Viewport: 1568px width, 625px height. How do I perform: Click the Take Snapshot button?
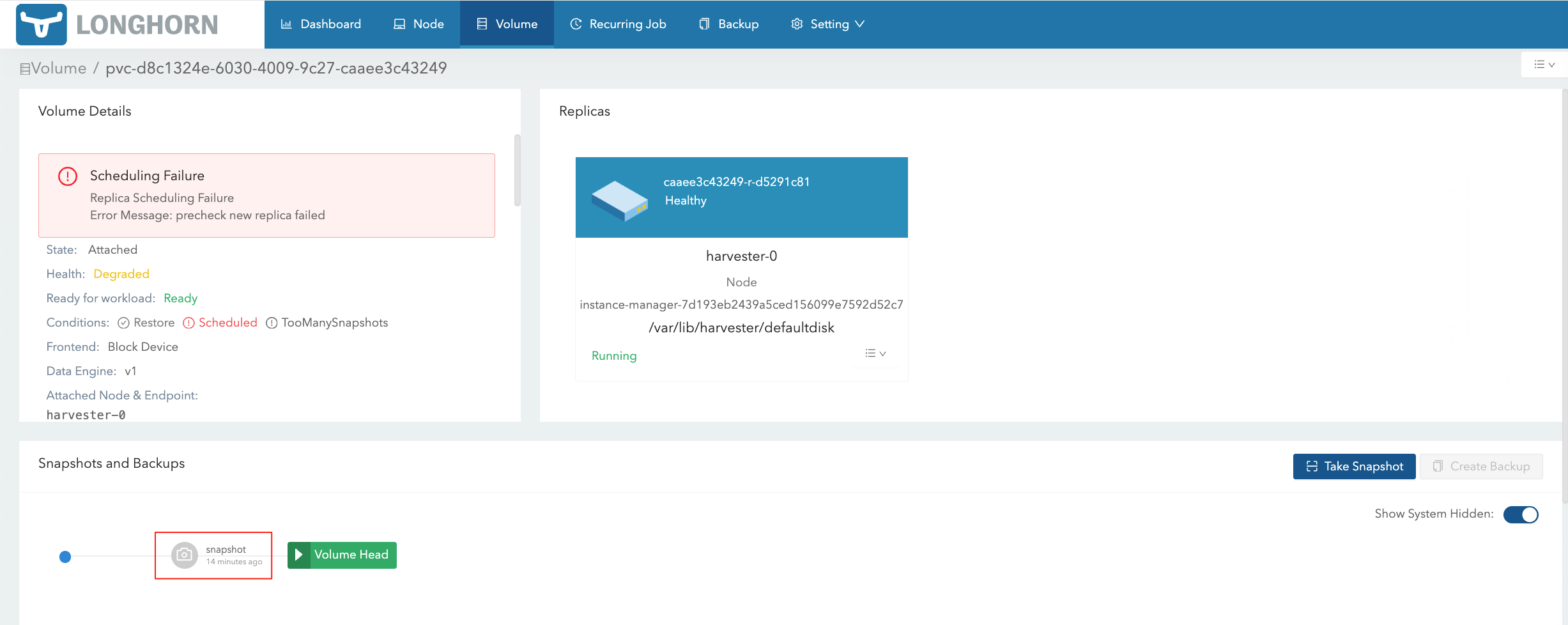(1354, 467)
